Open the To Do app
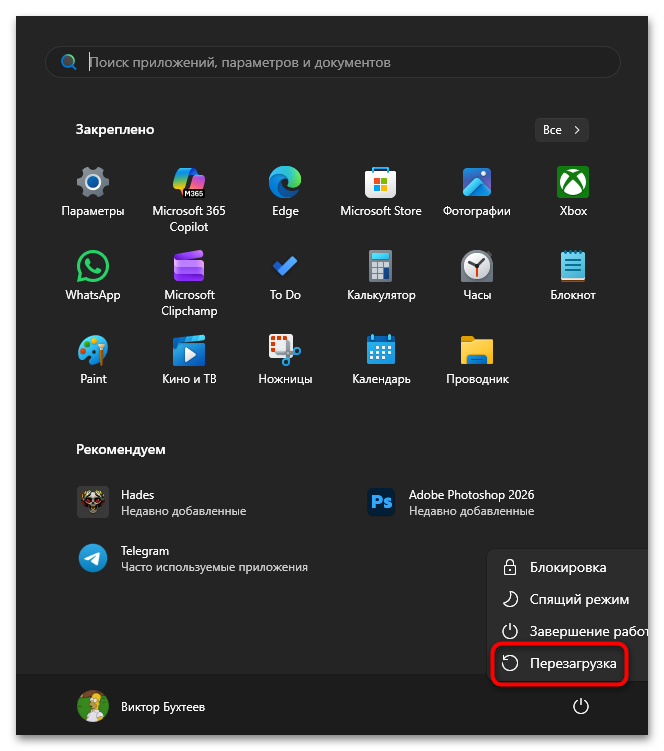The height and width of the screenshot is (751, 664). pos(285,275)
